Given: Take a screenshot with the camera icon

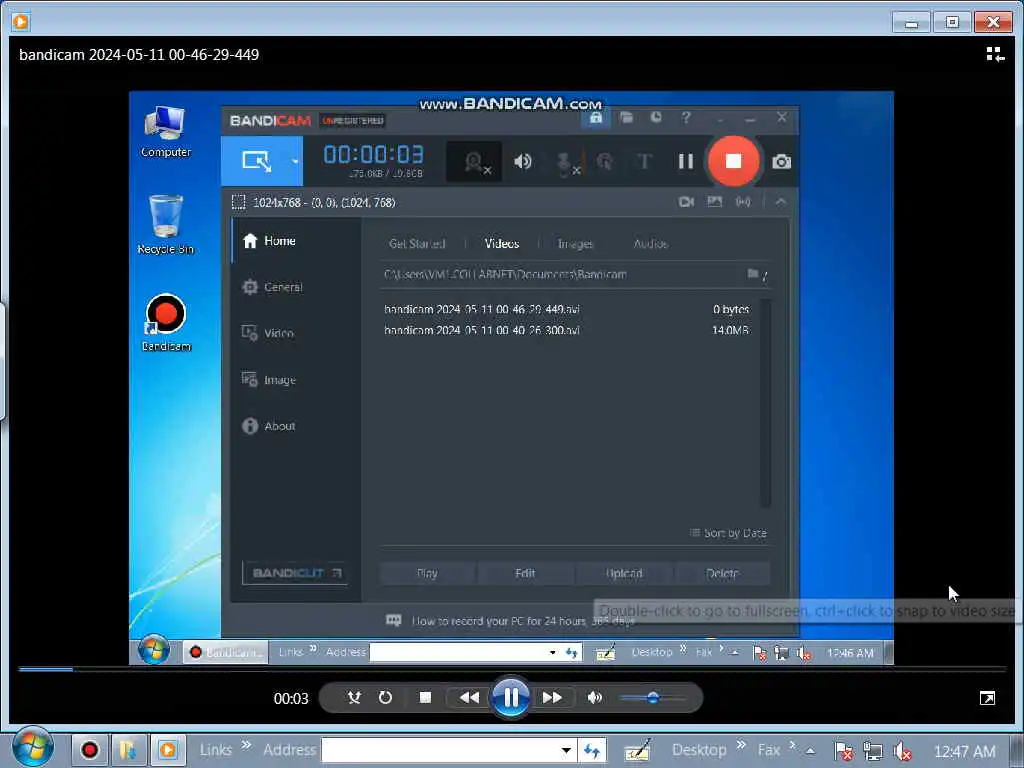Looking at the screenshot, I should coord(781,161).
